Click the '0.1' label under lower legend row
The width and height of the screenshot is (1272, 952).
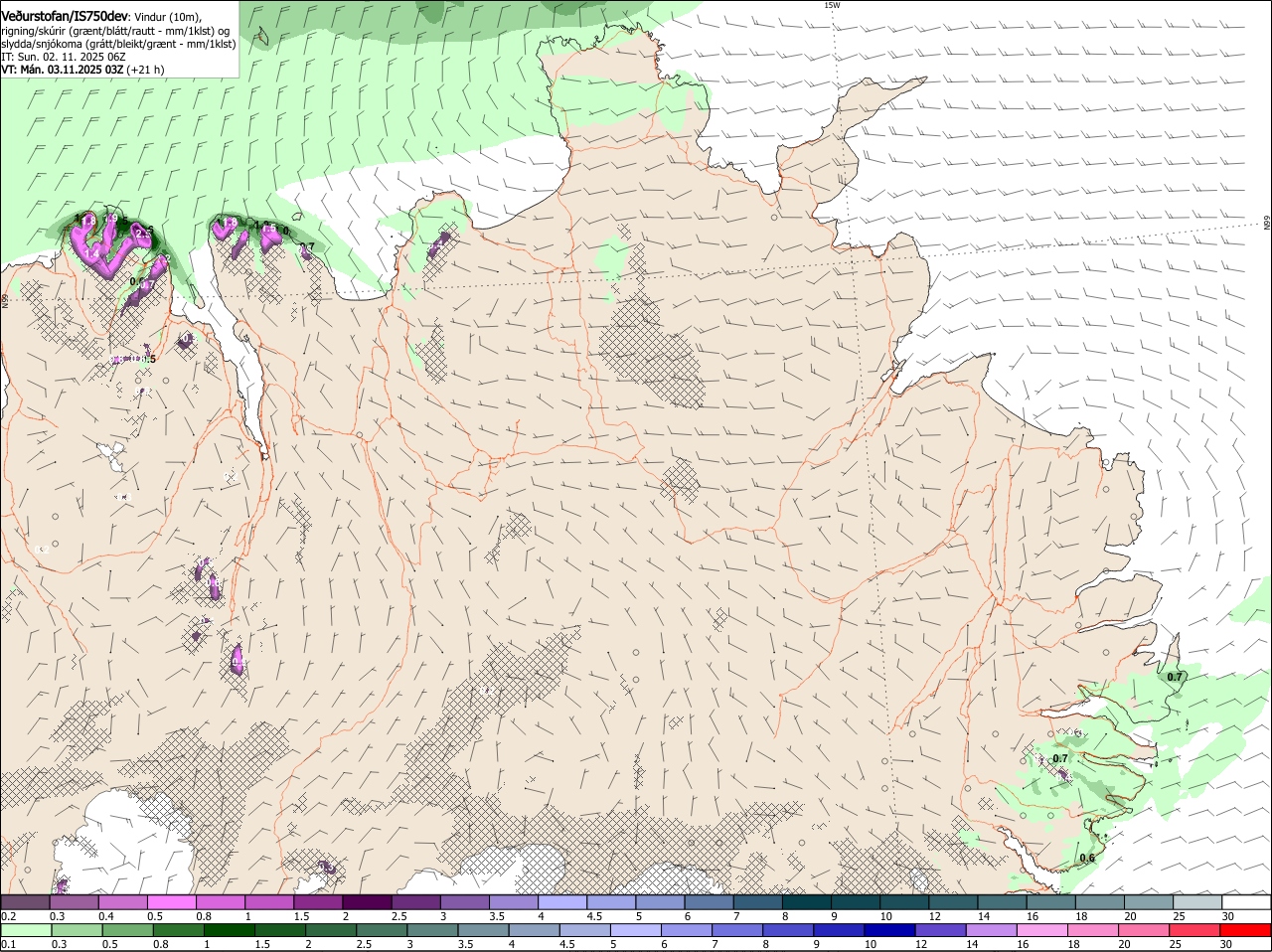[8, 944]
